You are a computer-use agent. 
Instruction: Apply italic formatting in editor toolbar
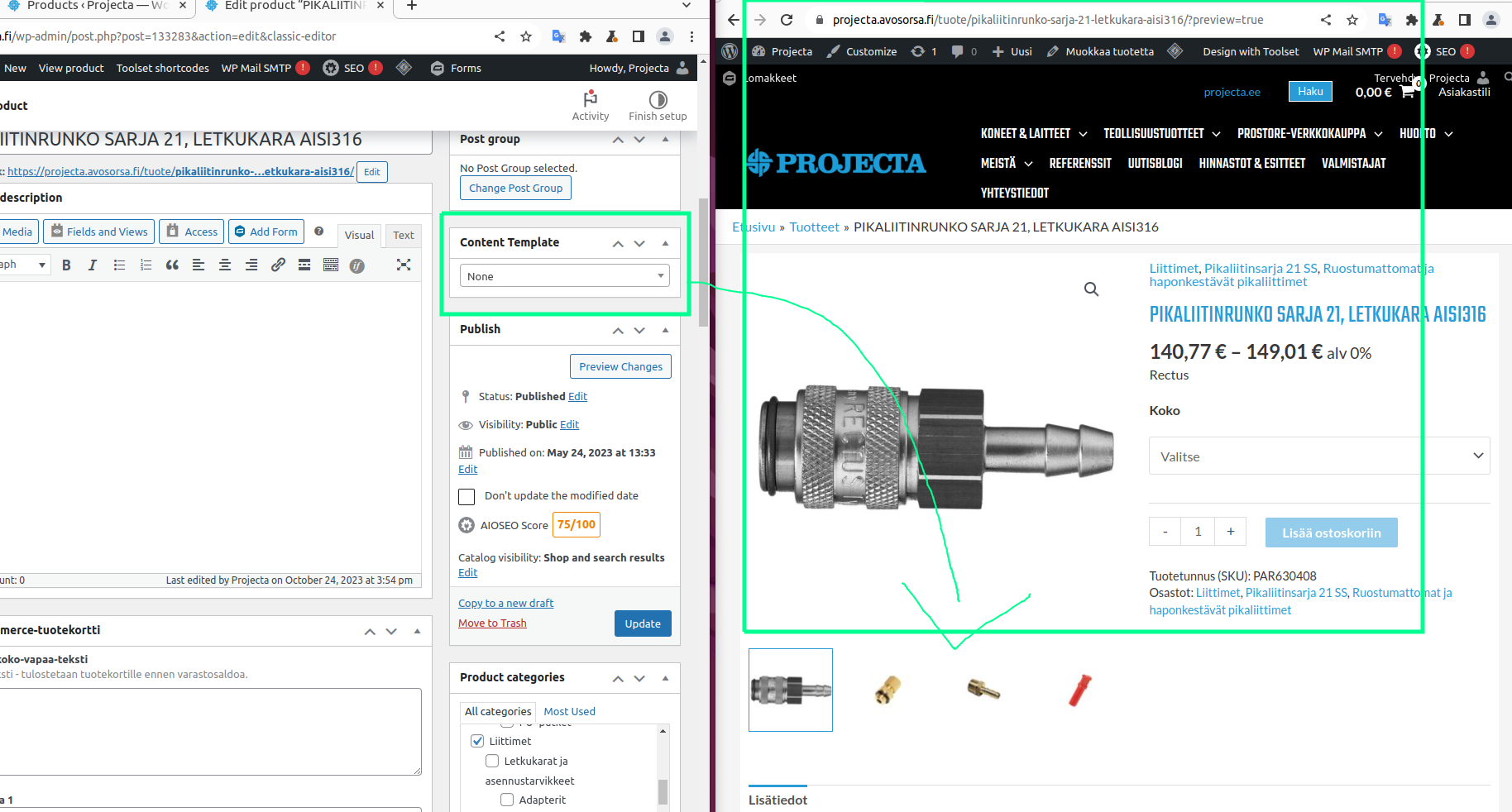[93, 265]
